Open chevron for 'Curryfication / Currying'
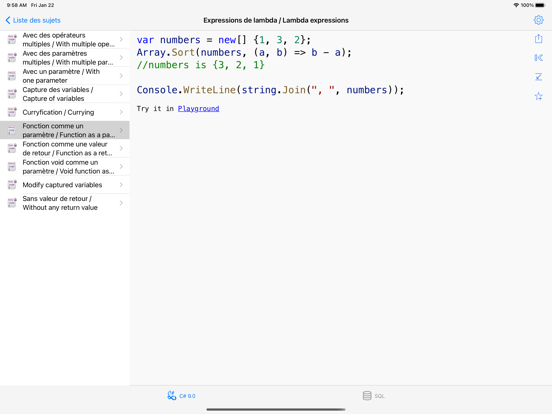 pyautogui.click(x=121, y=112)
